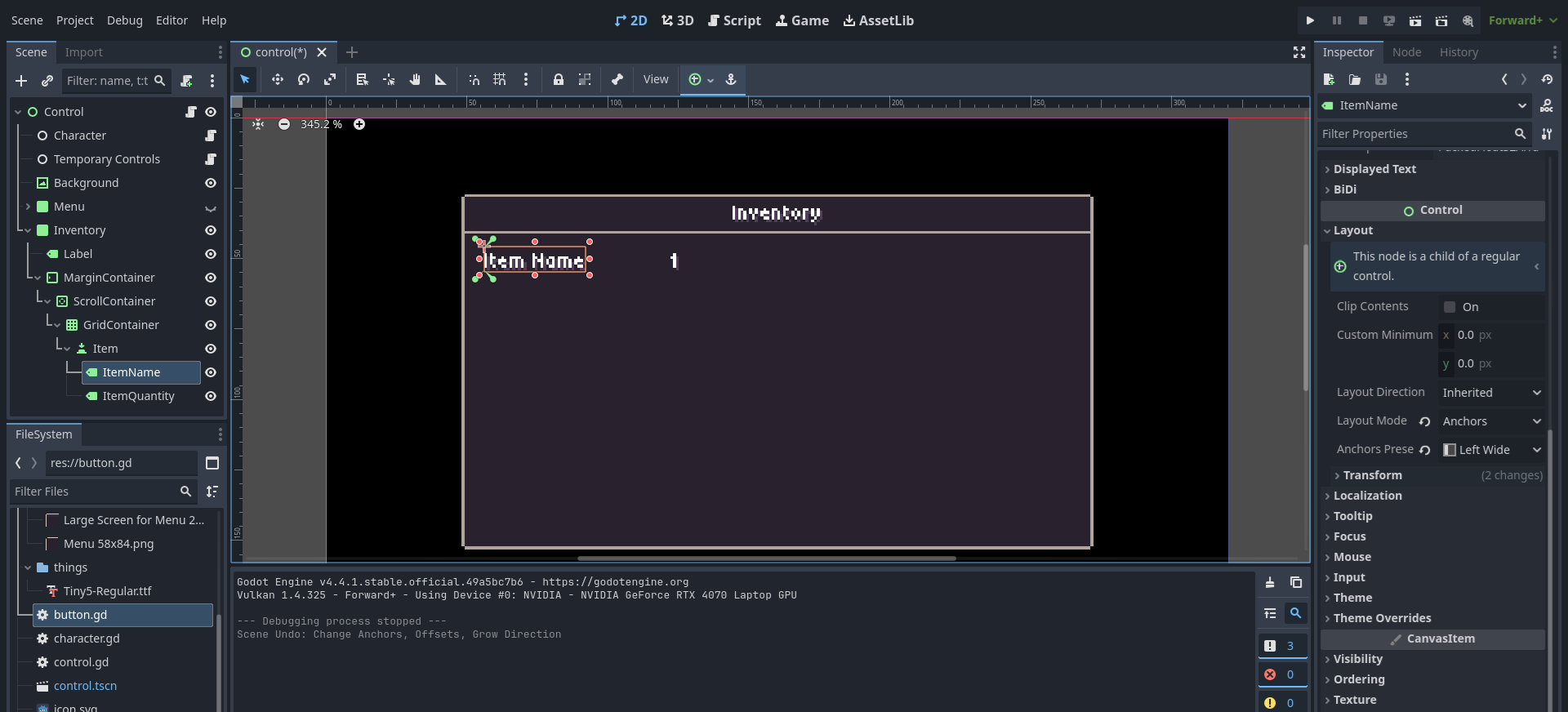Activate the Pan Mode hand tool

click(x=415, y=79)
